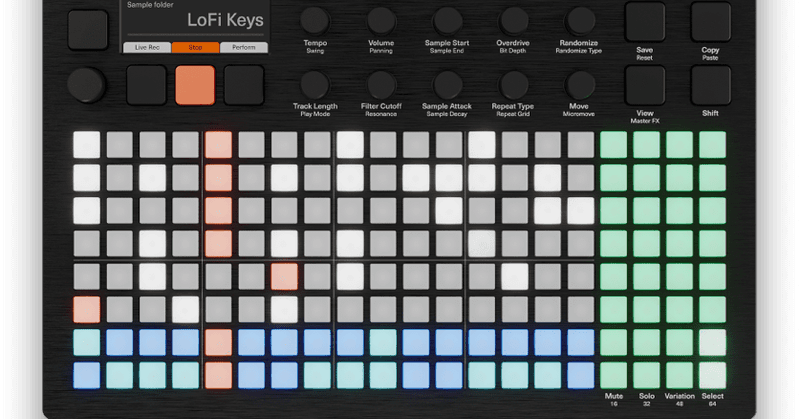The image size is (800, 419).
Task: Toggle the white pad at track 4 step 3
Action: [153, 244]
